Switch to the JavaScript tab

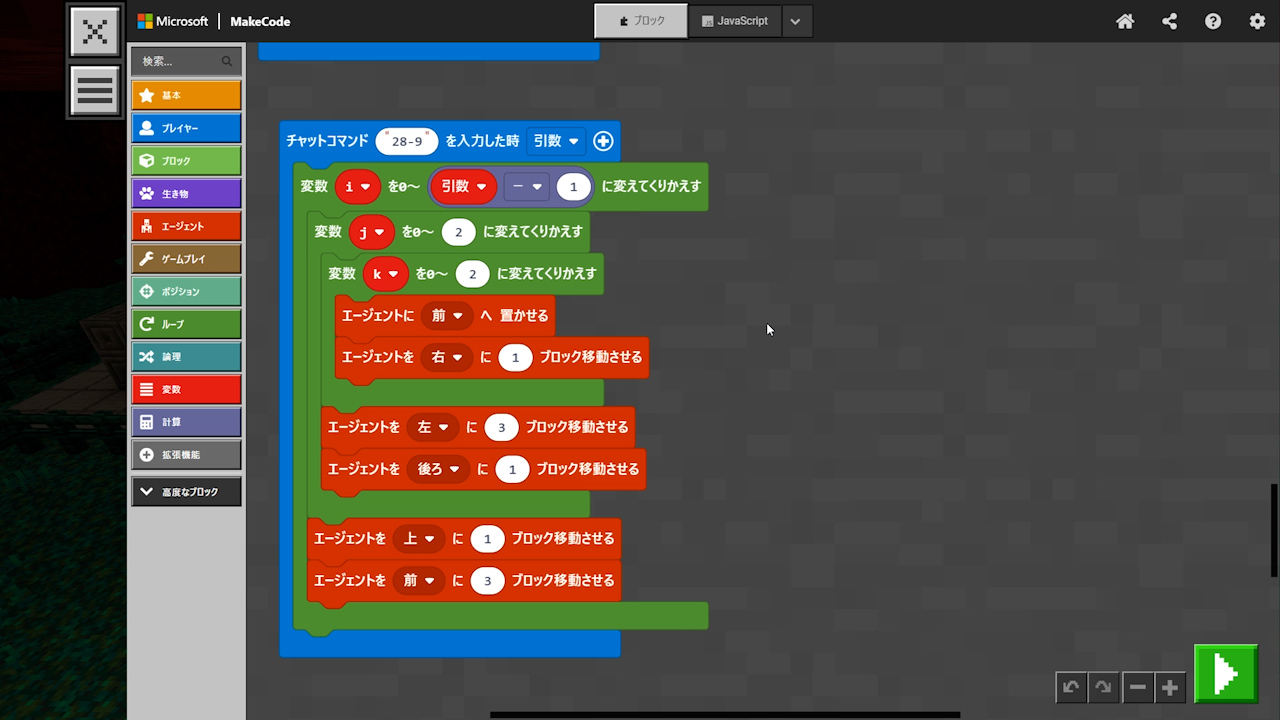click(735, 21)
